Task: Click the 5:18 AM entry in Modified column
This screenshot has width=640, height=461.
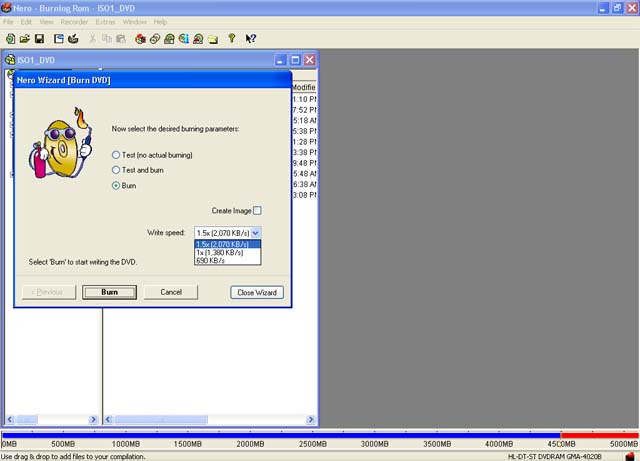Action: [x=304, y=120]
